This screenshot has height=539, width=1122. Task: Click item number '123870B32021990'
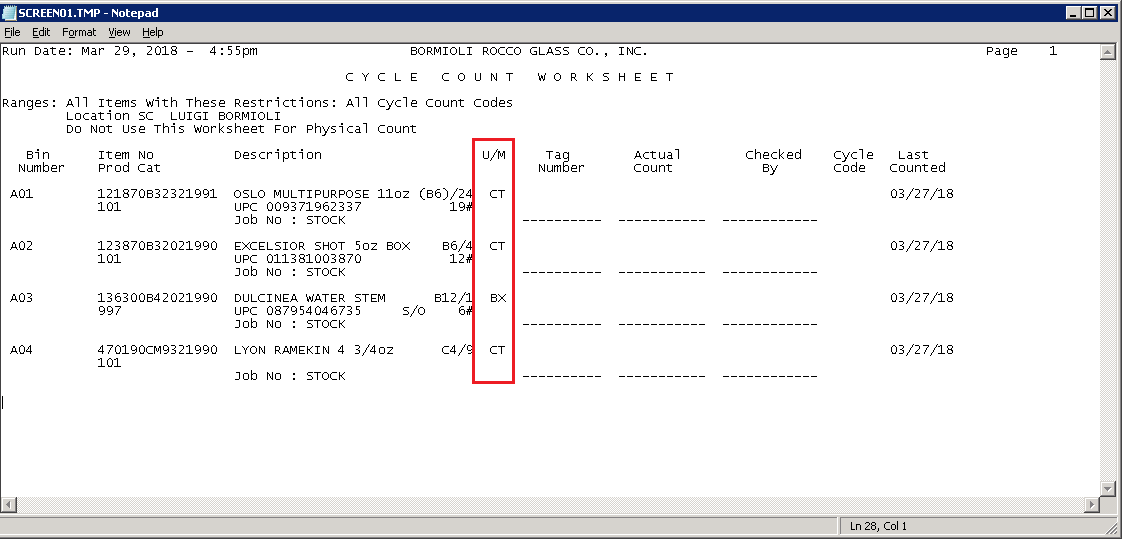click(157, 246)
